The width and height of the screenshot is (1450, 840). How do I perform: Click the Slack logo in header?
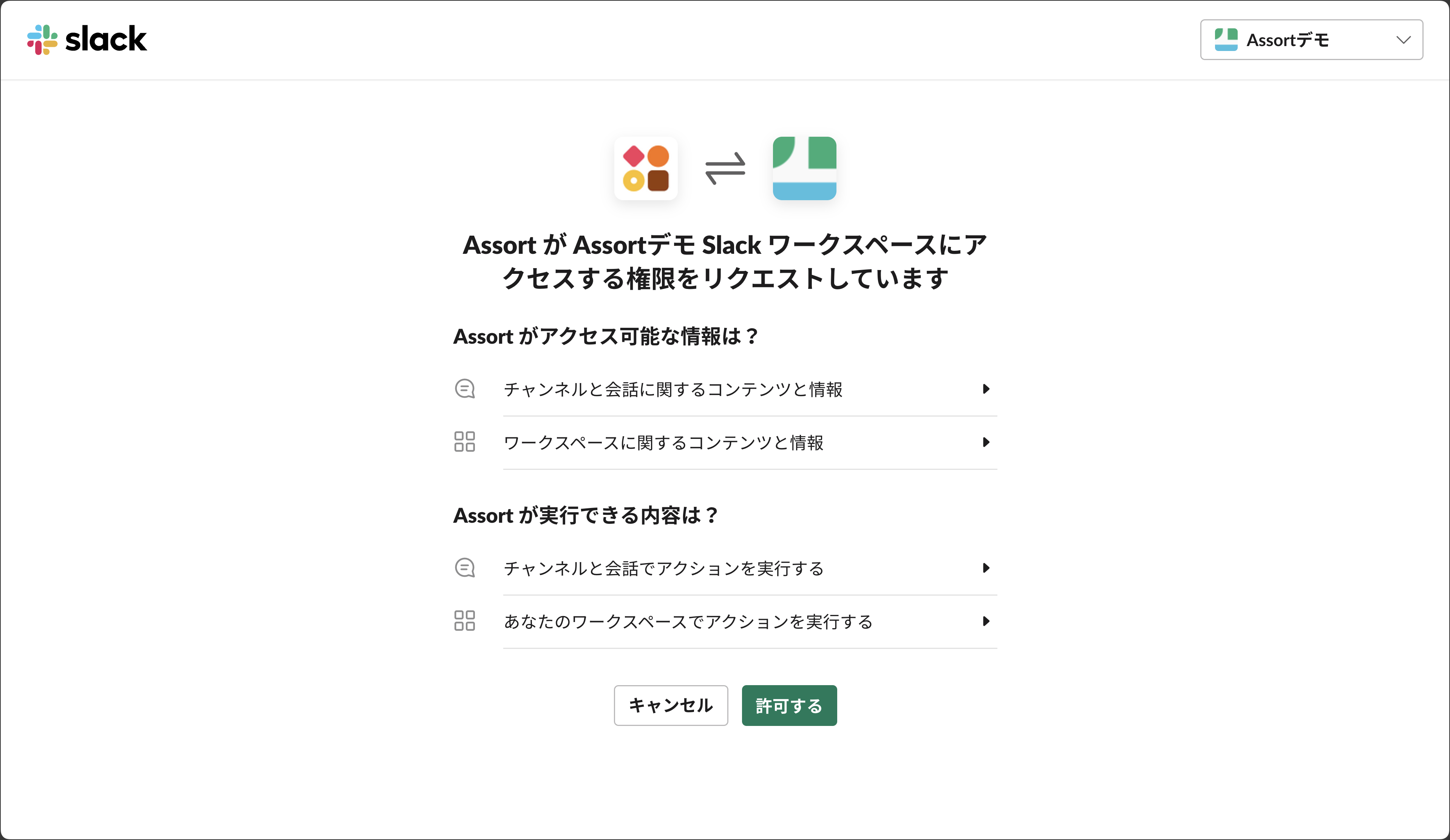pyautogui.click(x=87, y=40)
